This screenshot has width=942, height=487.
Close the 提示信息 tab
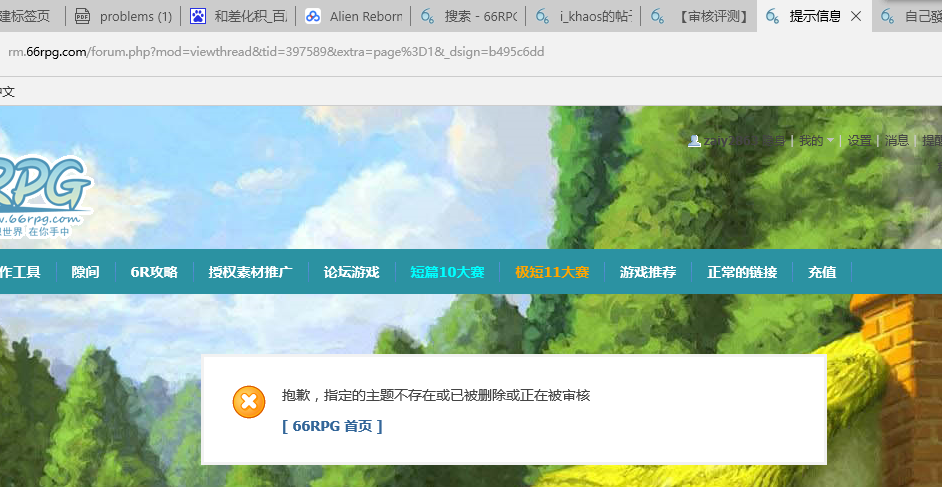(x=857, y=17)
